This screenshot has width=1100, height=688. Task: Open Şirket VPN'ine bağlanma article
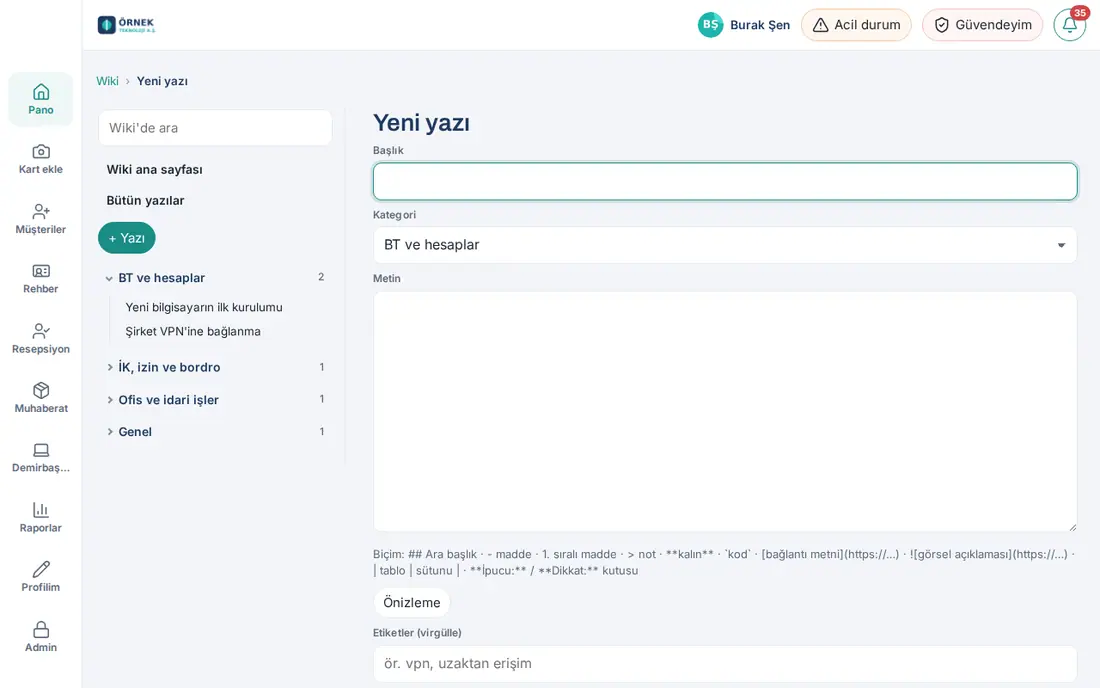(193, 331)
